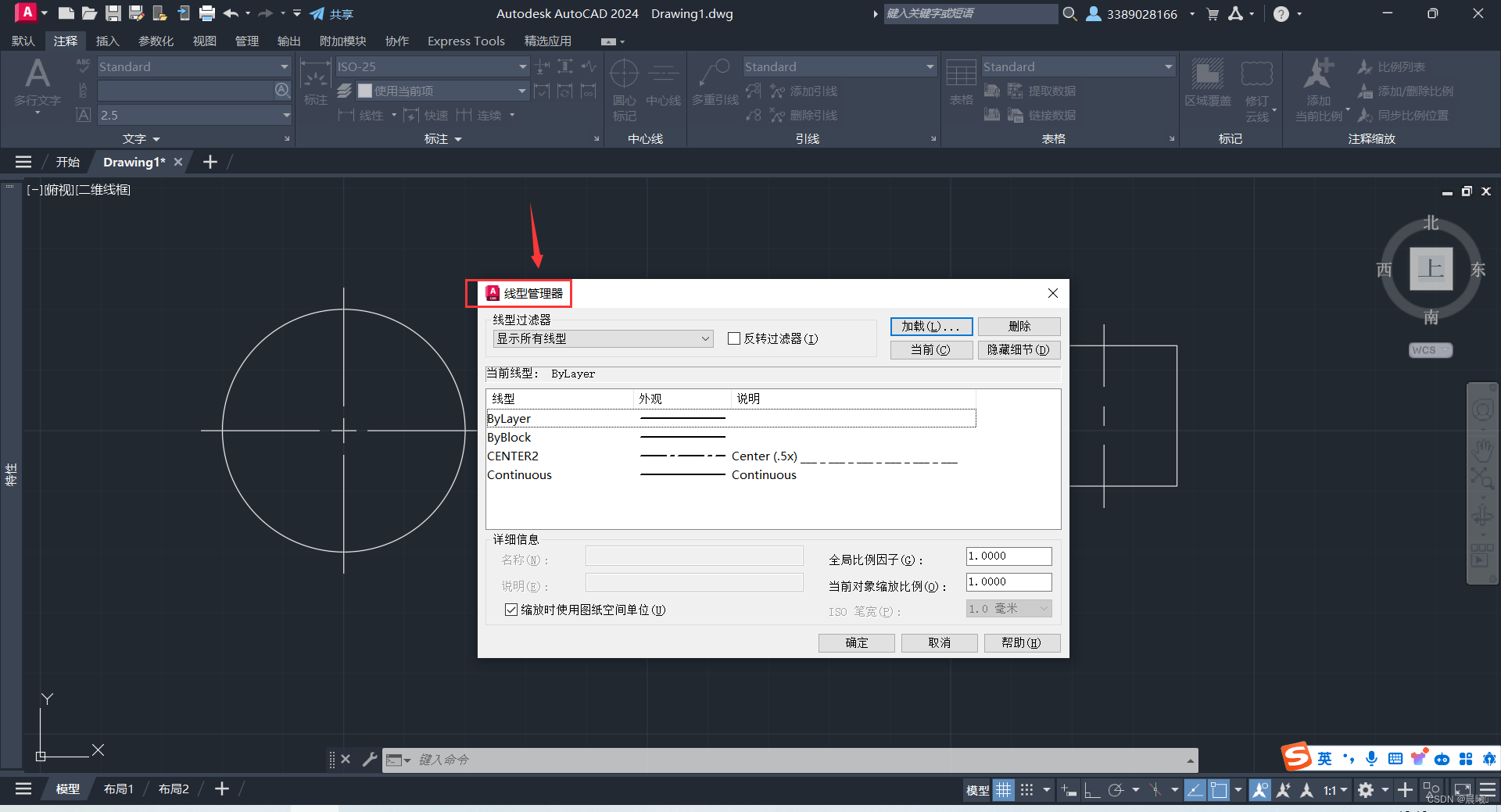This screenshot has width=1501, height=812.
Task: Click the 加载(L) button in Linetype Manager
Action: click(931, 326)
